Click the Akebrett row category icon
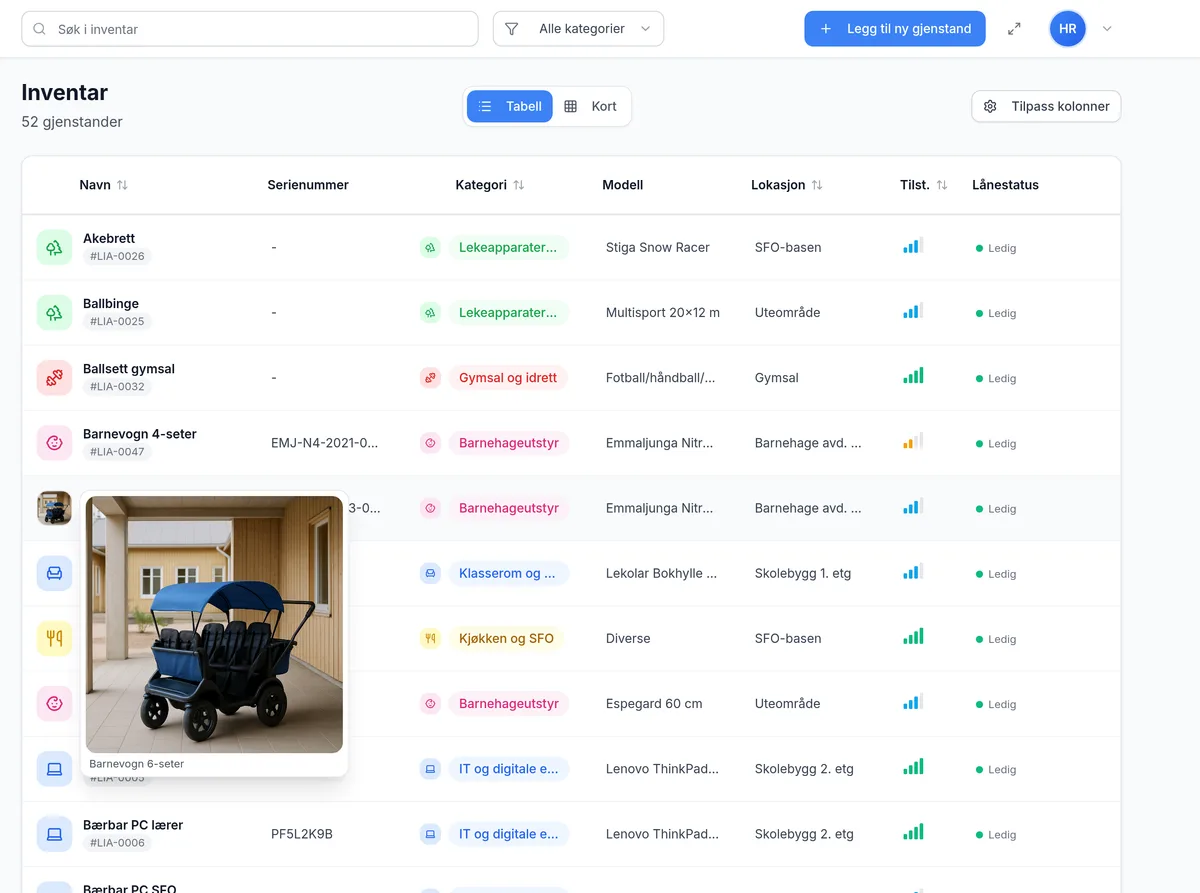The image size is (1200, 893). click(430, 247)
